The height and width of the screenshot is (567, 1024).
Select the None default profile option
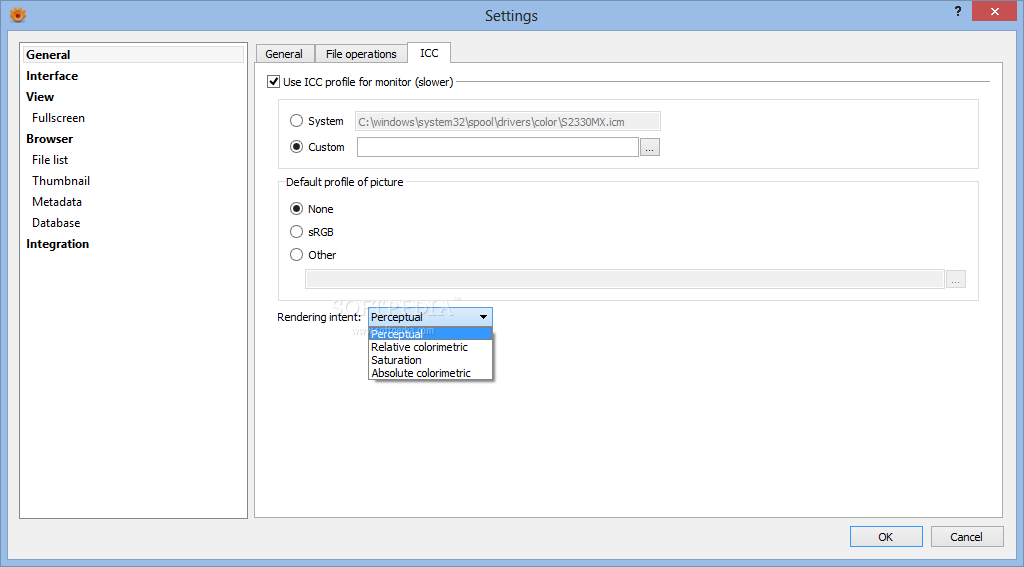[296, 209]
